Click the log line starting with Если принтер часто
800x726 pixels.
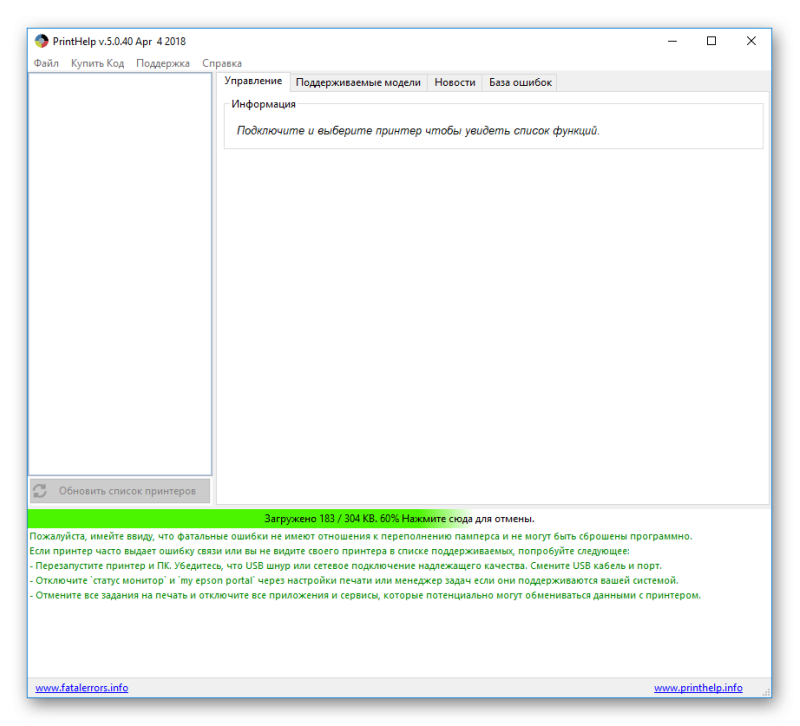pyautogui.click(x=330, y=551)
